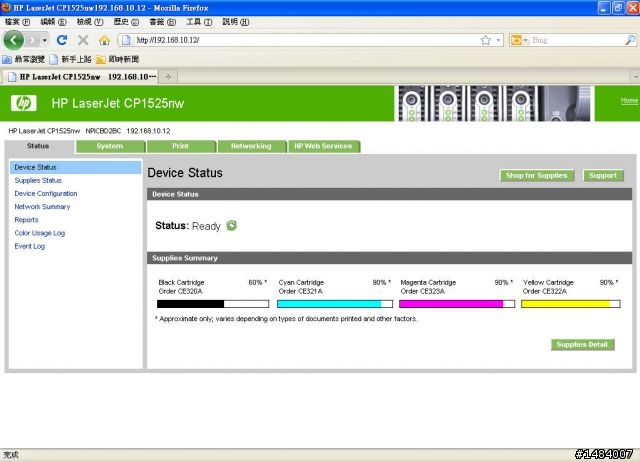
Task: Open the back/forward history dropdown arrow
Action: pyautogui.click(x=44, y=40)
